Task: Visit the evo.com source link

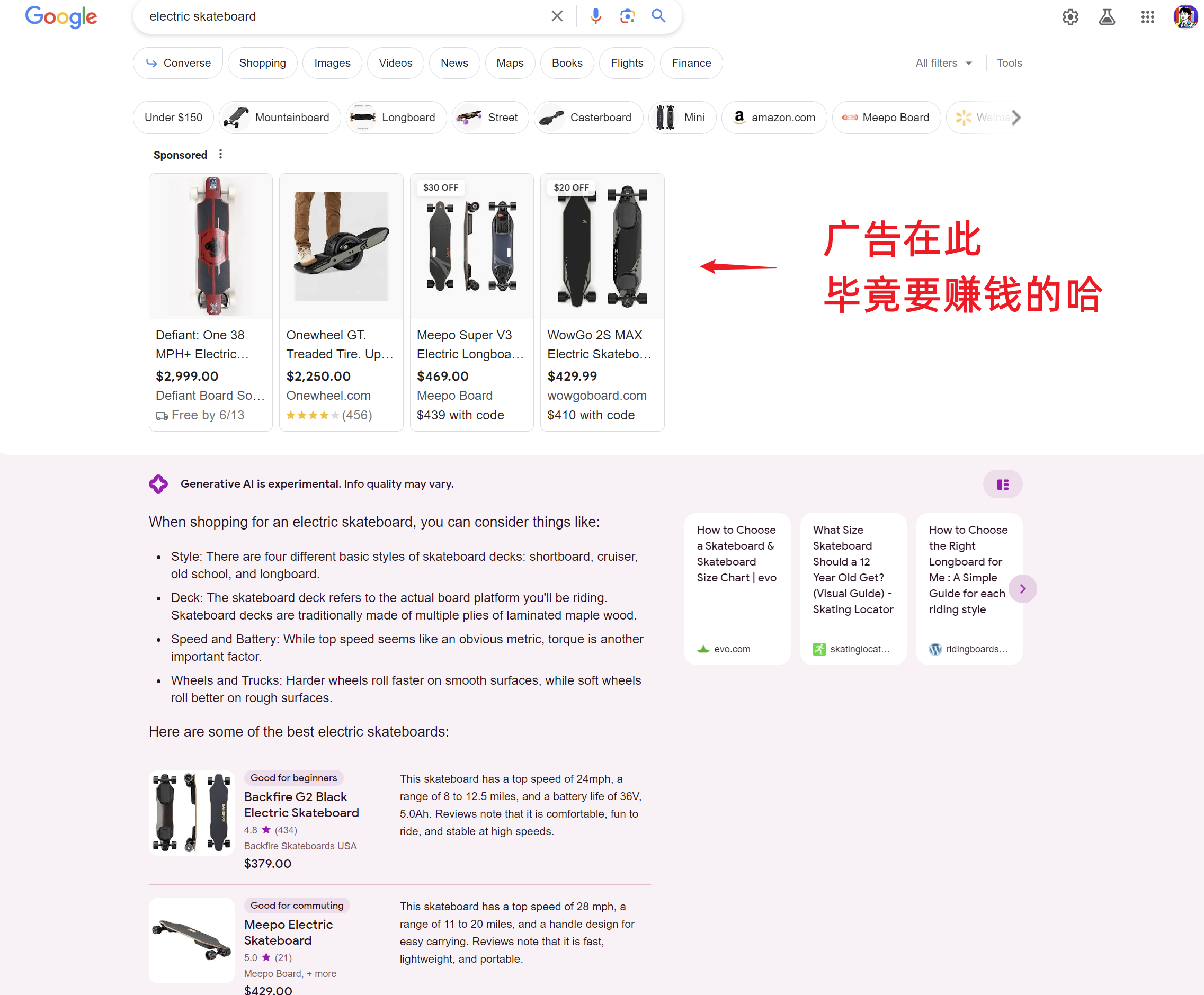Action: (732, 648)
